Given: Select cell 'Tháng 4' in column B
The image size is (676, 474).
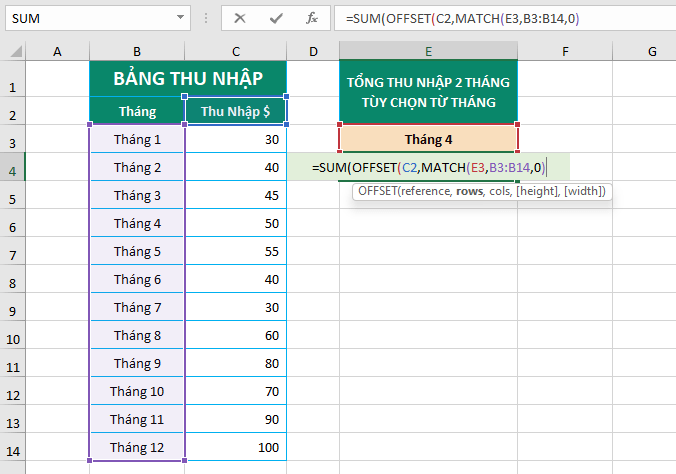Looking at the screenshot, I should (x=137, y=223).
